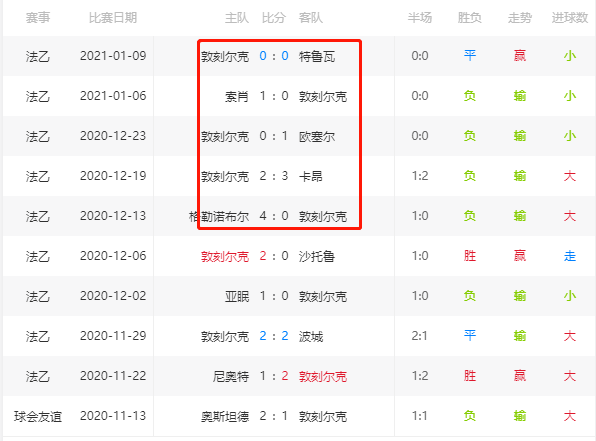Image resolution: width=596 pixels, height=441 pixels.
Task: Open the 亚眠 team link
Action: [x=237, y=297]
